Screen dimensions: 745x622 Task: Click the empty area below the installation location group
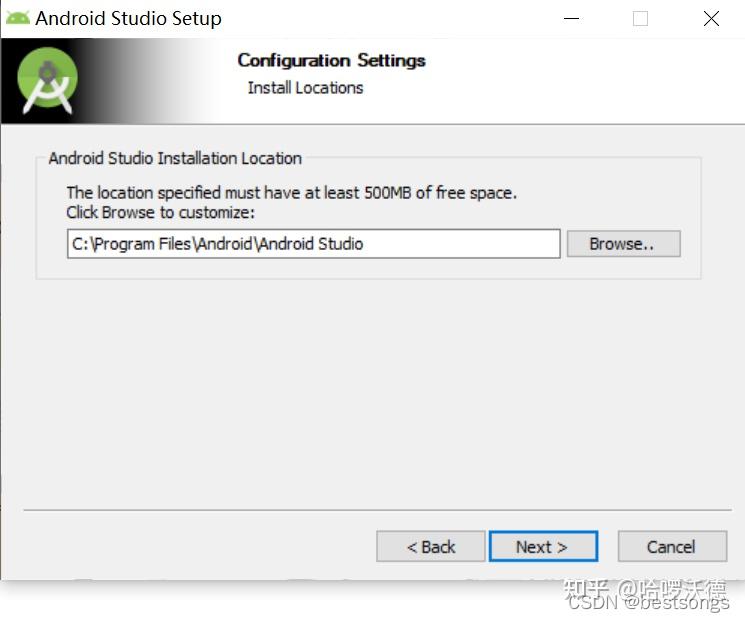(370, 390)
